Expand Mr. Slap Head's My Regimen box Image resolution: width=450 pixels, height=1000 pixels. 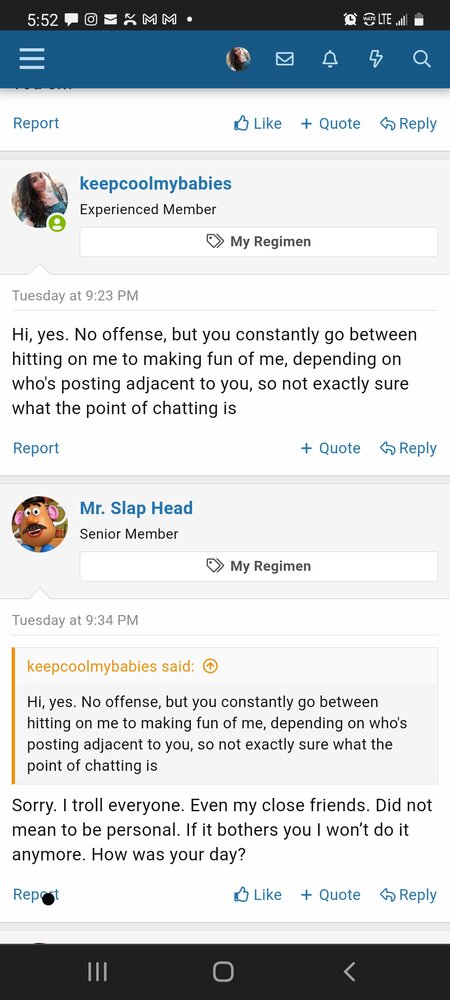tap(259, 566)
